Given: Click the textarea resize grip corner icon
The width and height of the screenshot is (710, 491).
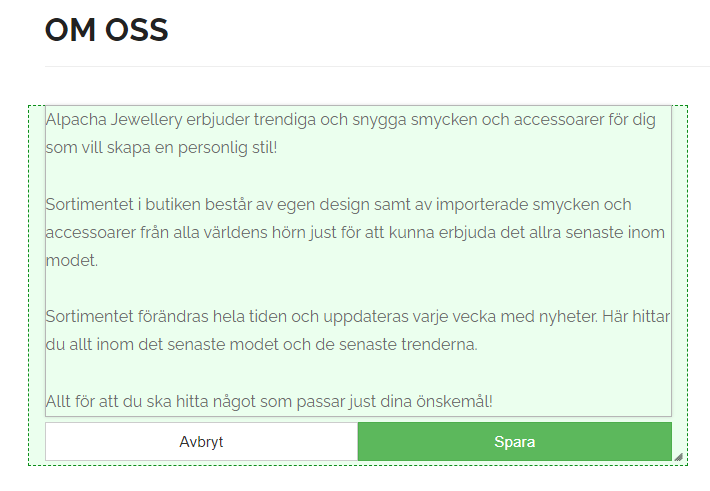Looking at the screenshot, I should [x=678, y=457].
